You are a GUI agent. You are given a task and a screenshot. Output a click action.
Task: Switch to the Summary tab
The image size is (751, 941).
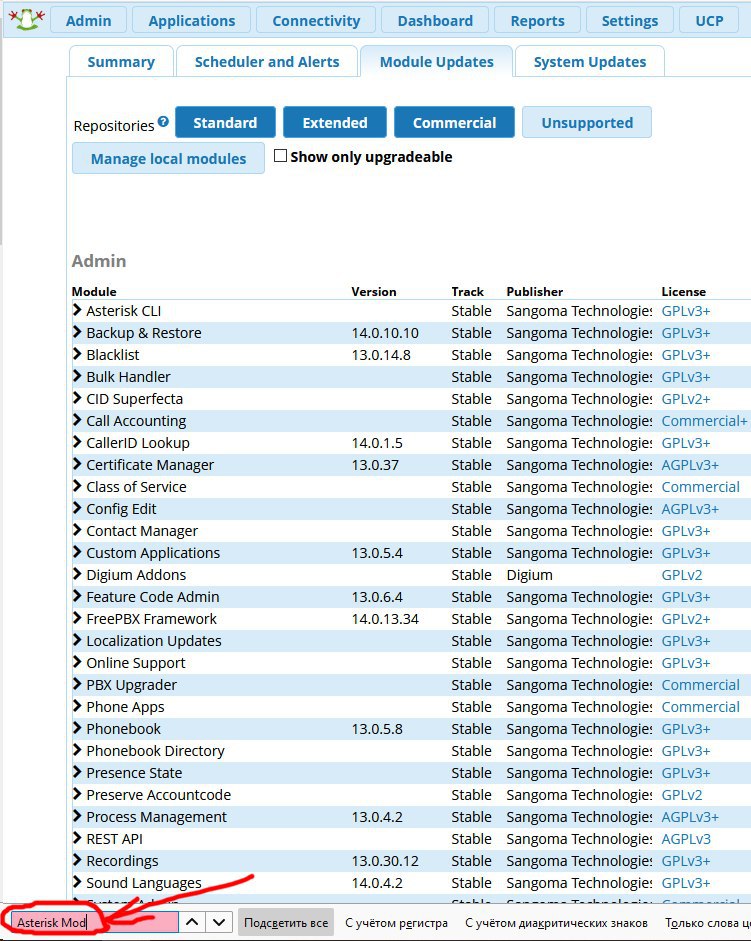121,62
